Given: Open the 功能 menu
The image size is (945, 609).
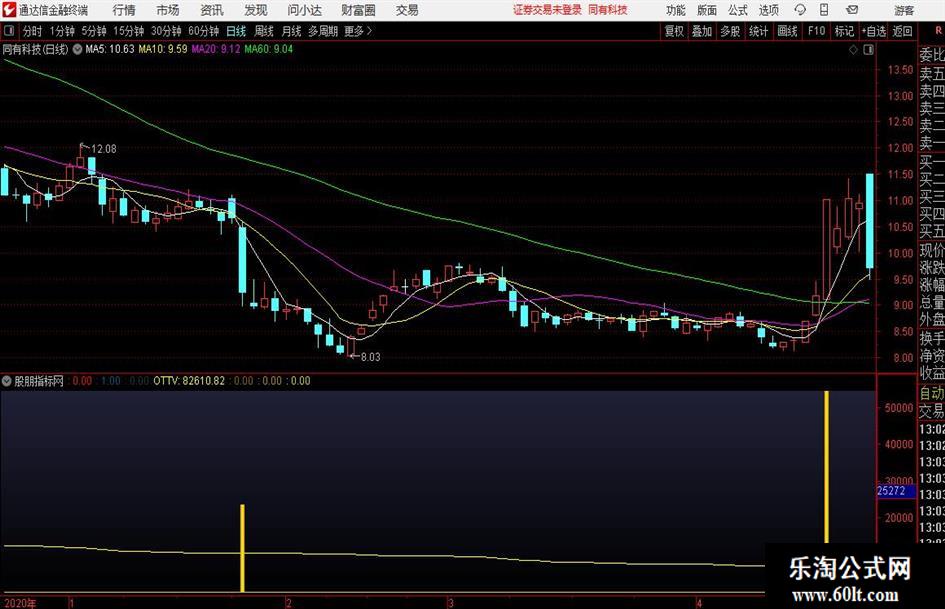Looking at the screenshot, I should coord(676,10).
